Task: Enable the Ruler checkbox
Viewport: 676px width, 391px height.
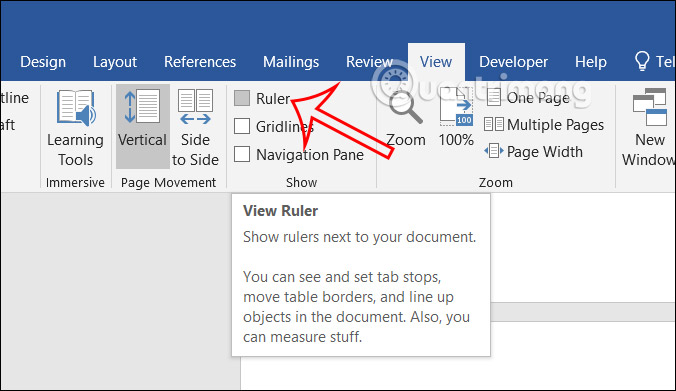Action: [x=242, y=98]
